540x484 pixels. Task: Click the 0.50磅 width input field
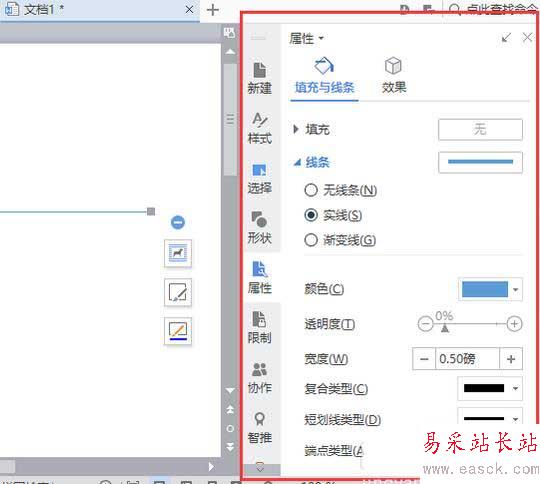coord(467,359)
